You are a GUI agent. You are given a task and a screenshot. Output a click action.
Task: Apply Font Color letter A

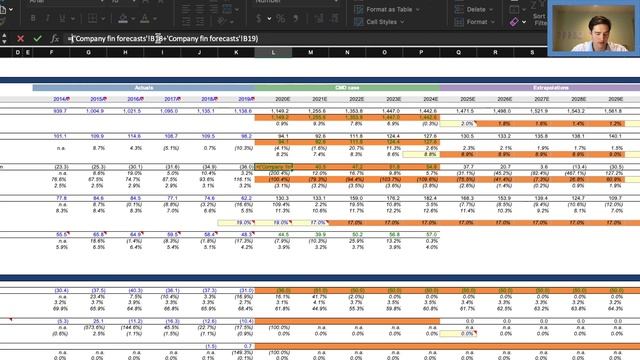[144, 18]
